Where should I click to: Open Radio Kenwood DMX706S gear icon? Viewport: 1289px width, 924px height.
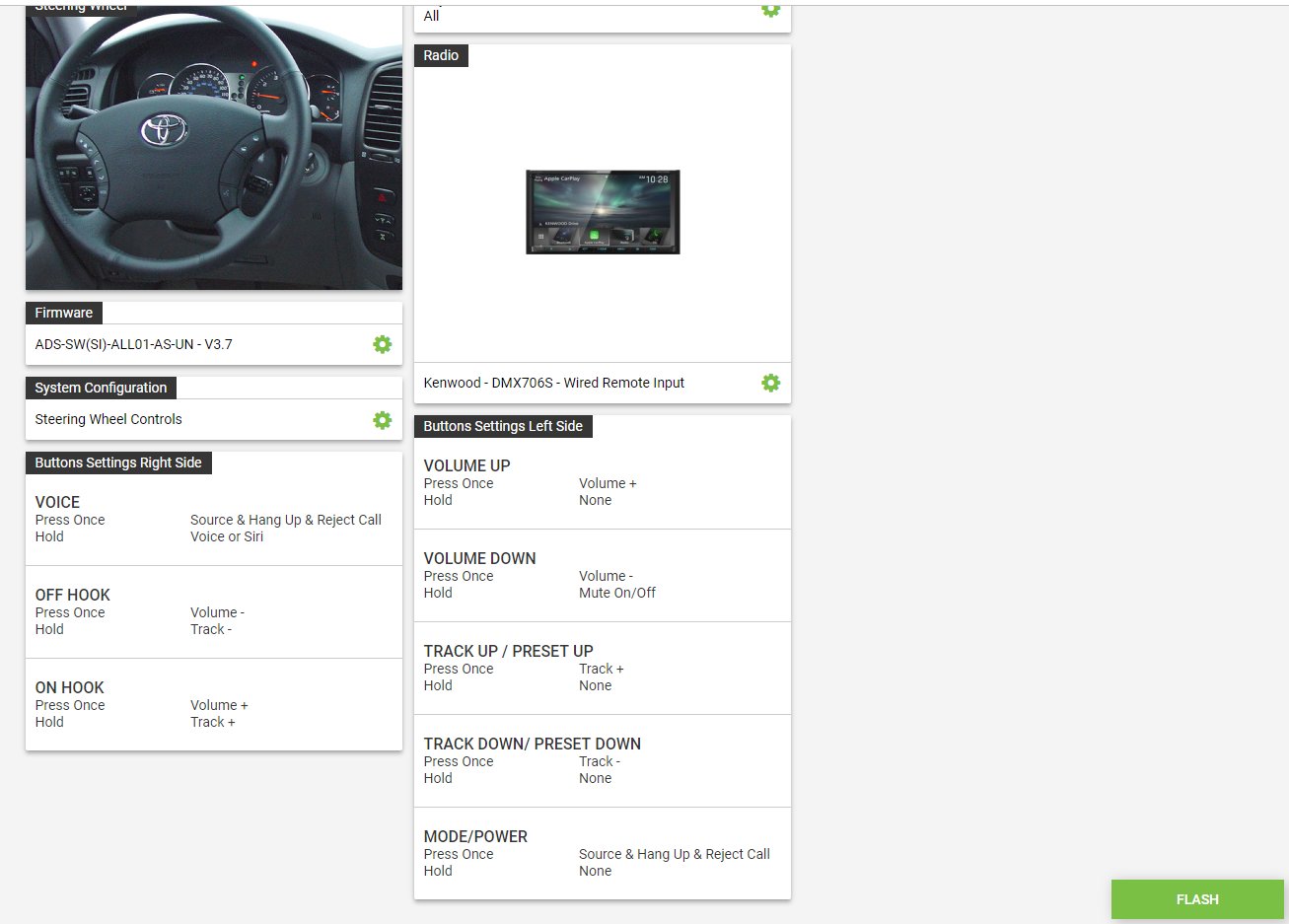(771, 383)
